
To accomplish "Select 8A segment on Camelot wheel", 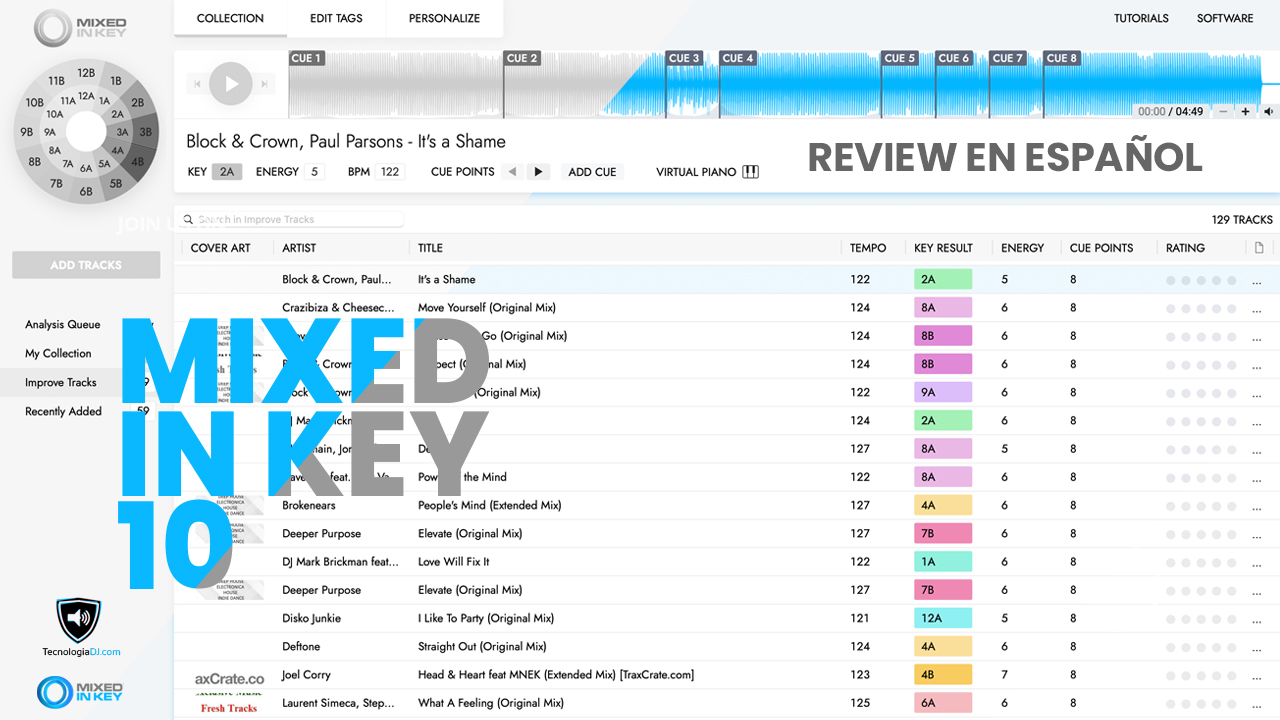I will [54, 149].
